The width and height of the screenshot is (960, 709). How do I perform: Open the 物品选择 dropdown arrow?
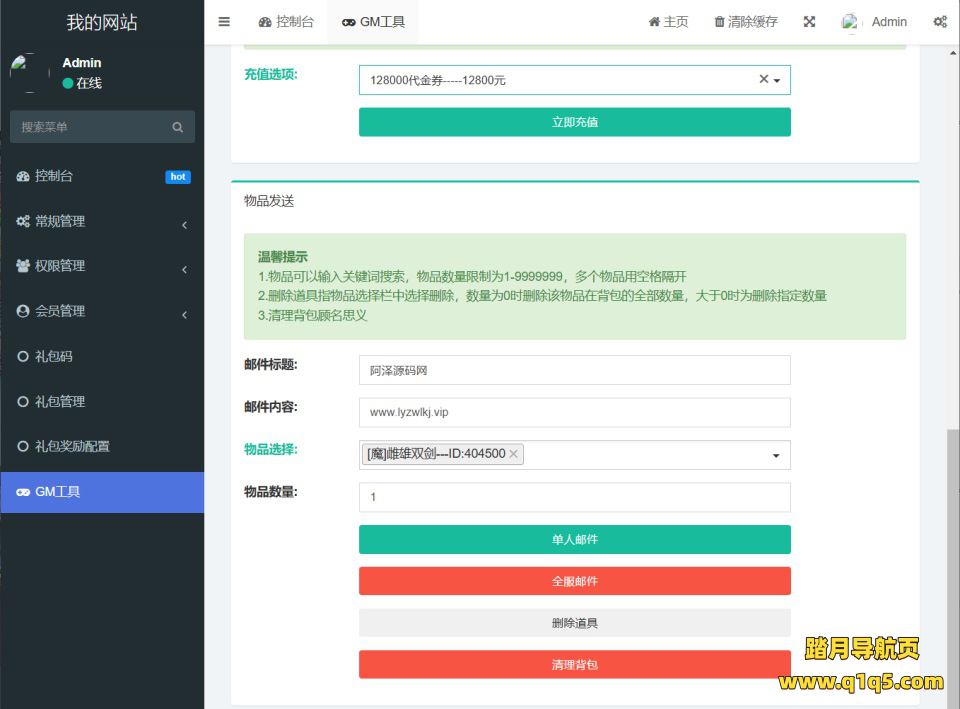coord(776,456)
